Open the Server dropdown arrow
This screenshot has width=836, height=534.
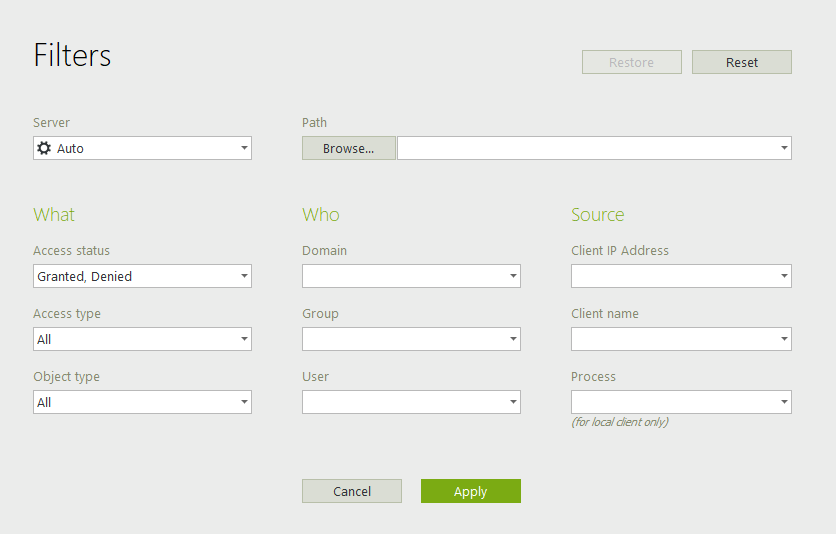coord(244,148)
